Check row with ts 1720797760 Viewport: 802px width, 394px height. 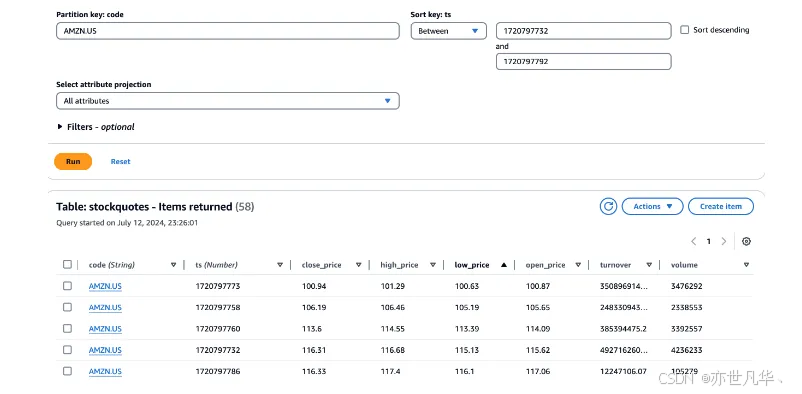[68, 329]
